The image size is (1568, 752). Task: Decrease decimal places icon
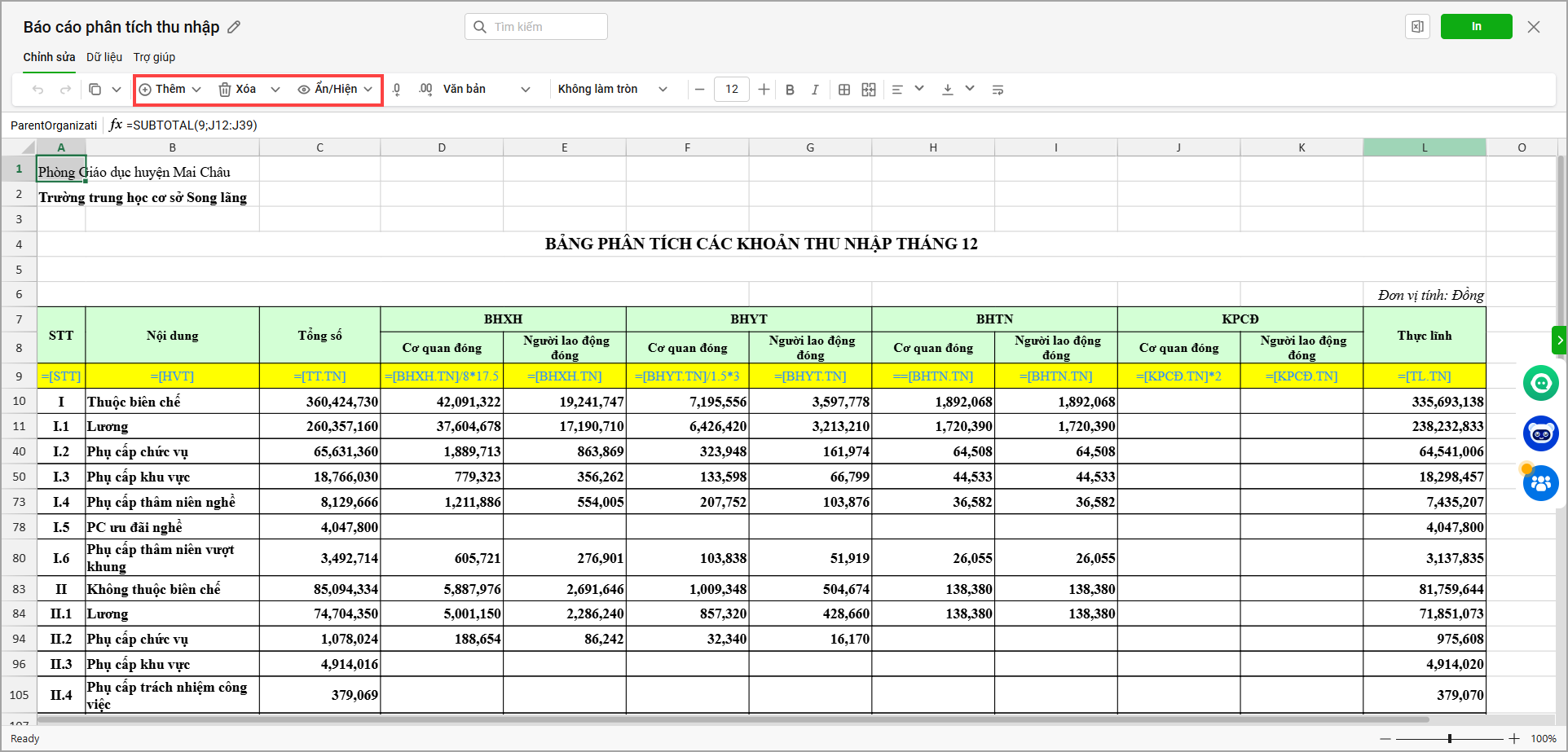click(x=397, y=90)
